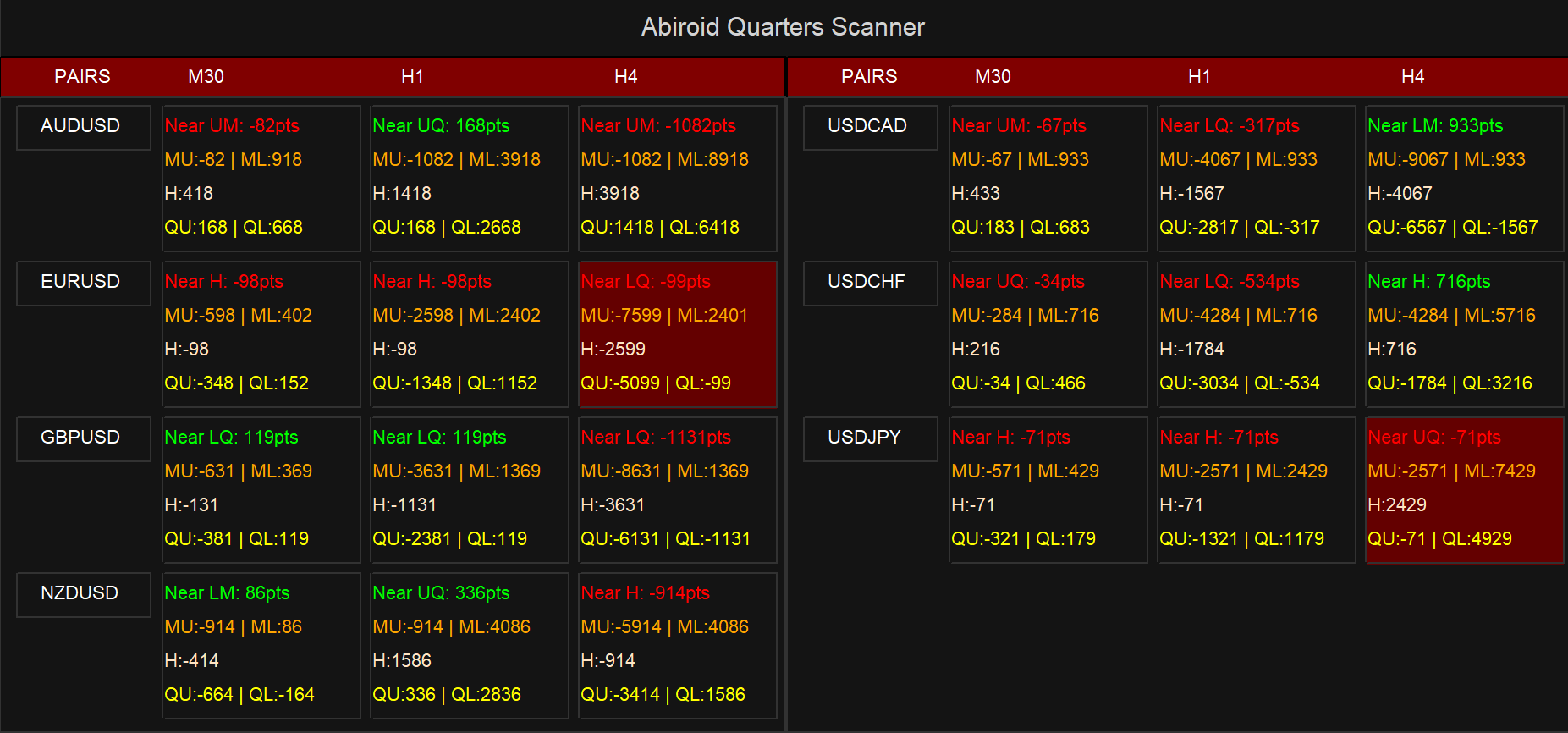Viewport: 1568px width, 733px height.
Task: Click the highlighted USDJPY H4 Near UQ cell
Action: pyautogui.click(x=1465, y=489)
